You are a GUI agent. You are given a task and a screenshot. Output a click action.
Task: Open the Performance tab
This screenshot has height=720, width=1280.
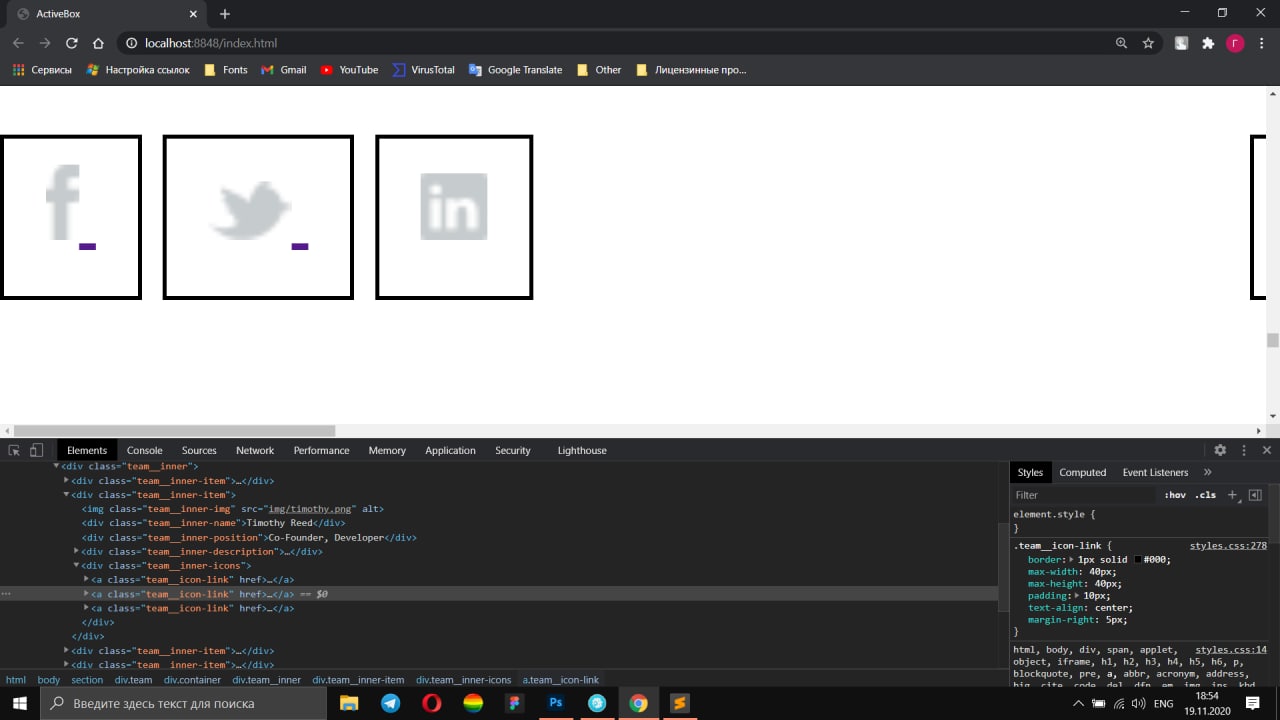tap(322, 450)
